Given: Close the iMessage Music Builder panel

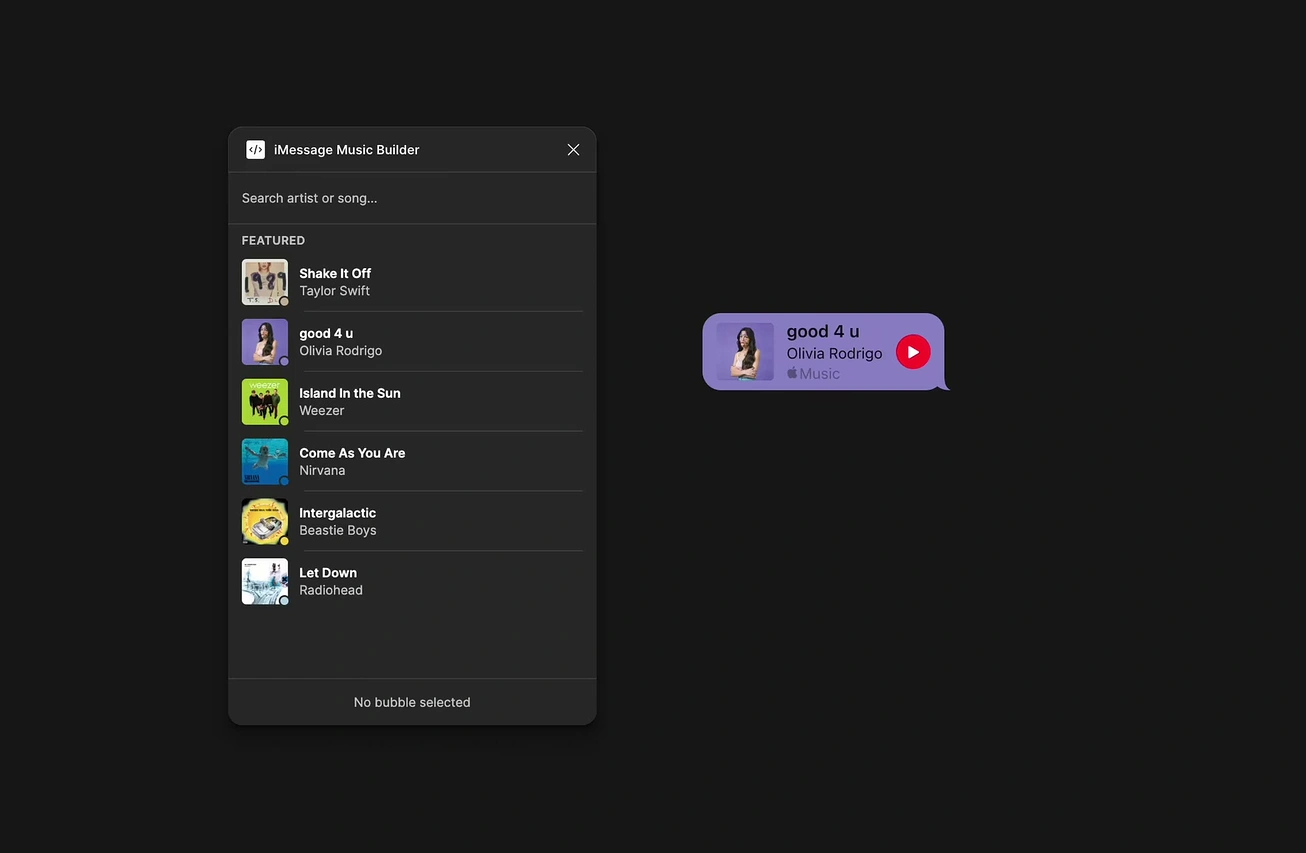Looking at the screenshot, I should point(573,150).
